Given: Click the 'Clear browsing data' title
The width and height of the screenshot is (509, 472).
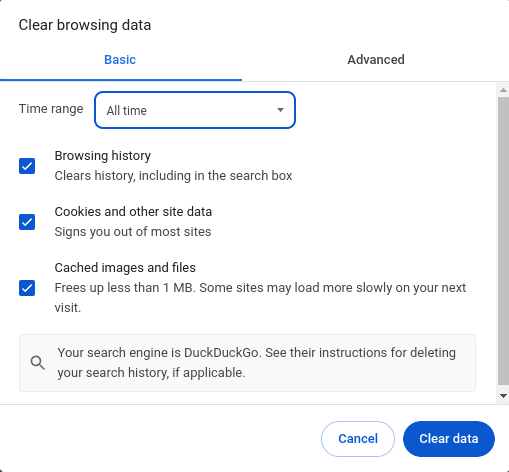Looking at the screenshot, I should 85,25.
